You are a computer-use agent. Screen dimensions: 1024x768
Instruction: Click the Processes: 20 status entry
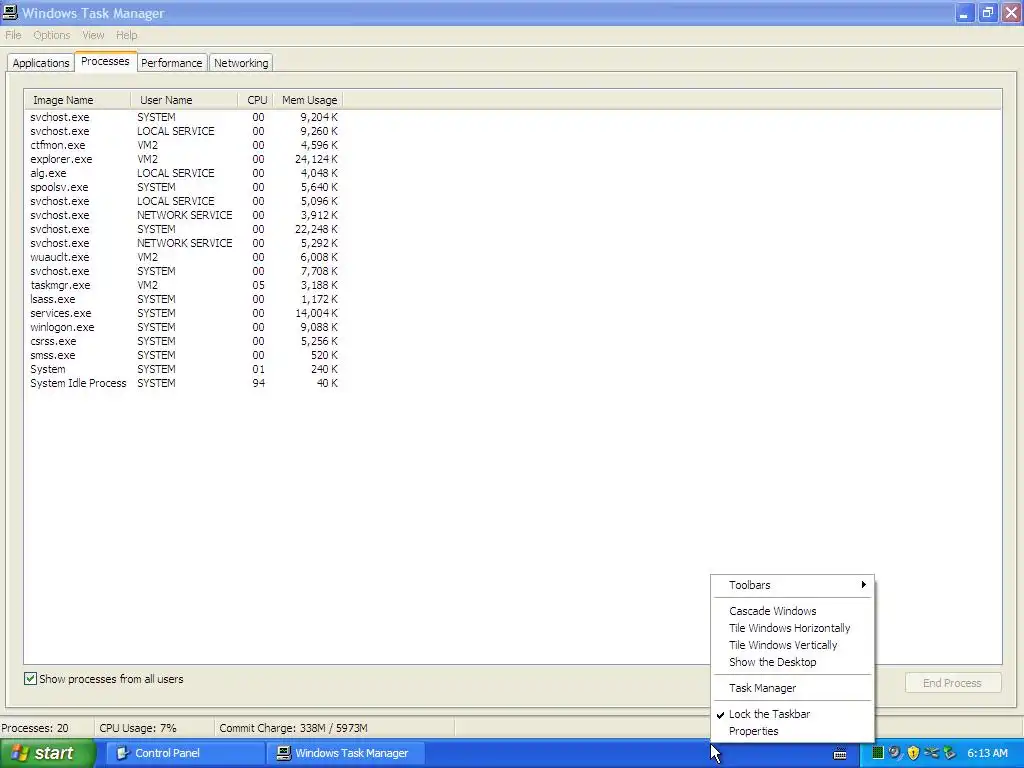(35, 728)
